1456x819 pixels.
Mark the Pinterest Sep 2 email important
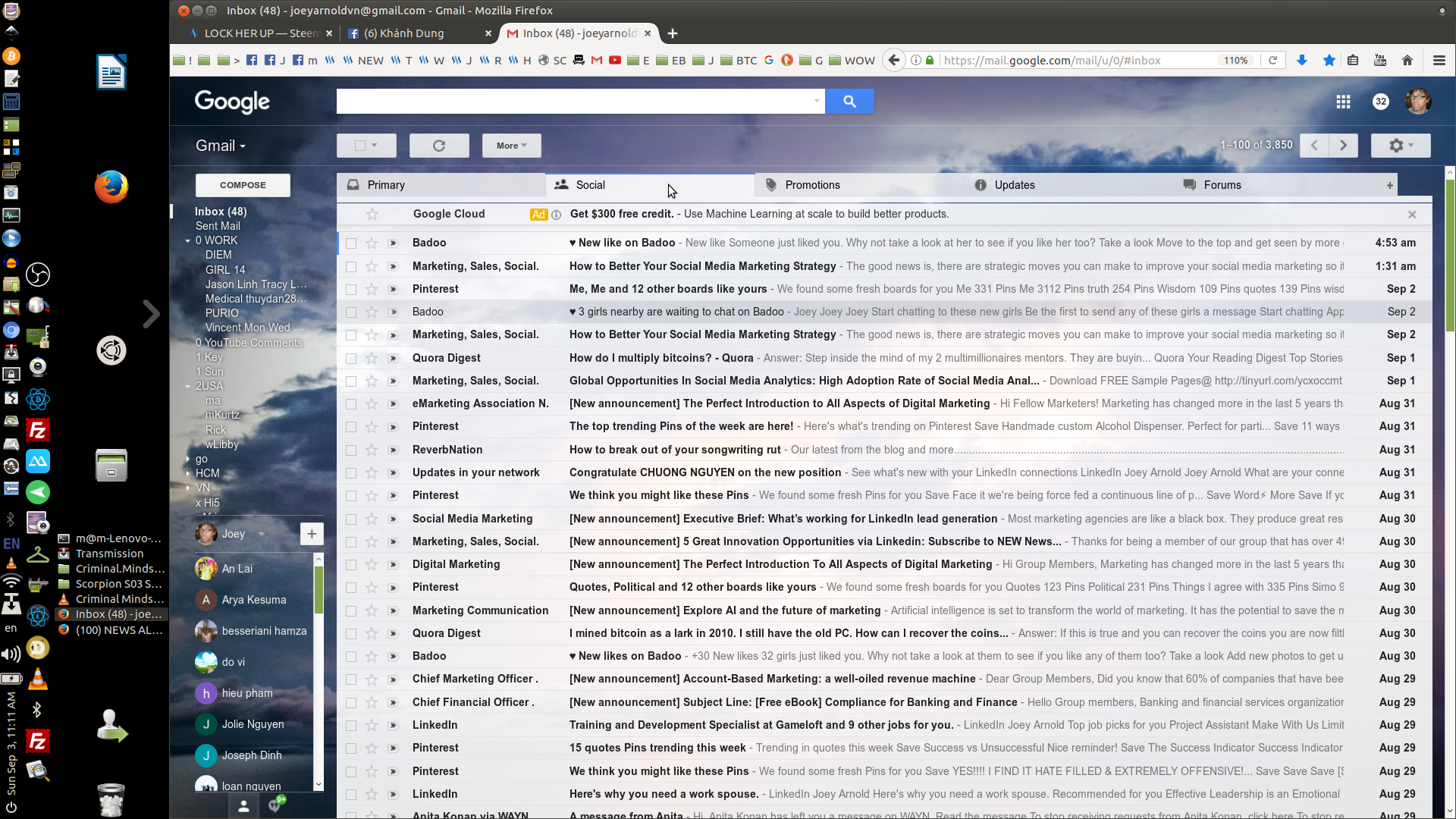(x=393, y=289)
